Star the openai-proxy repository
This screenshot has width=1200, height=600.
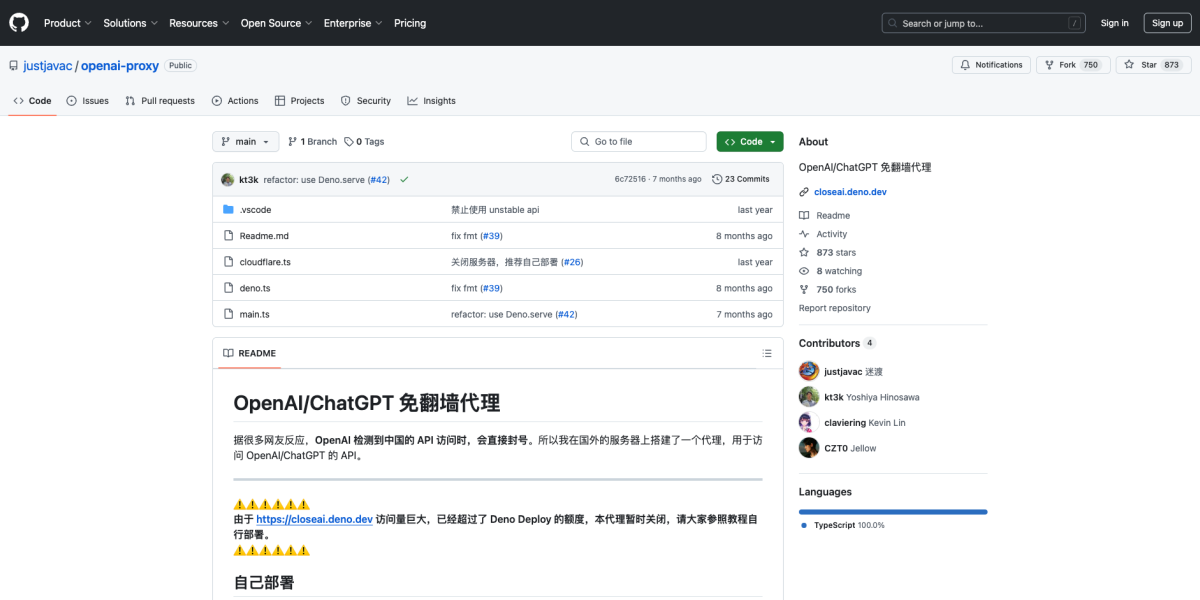click(x=1153, y=64)
